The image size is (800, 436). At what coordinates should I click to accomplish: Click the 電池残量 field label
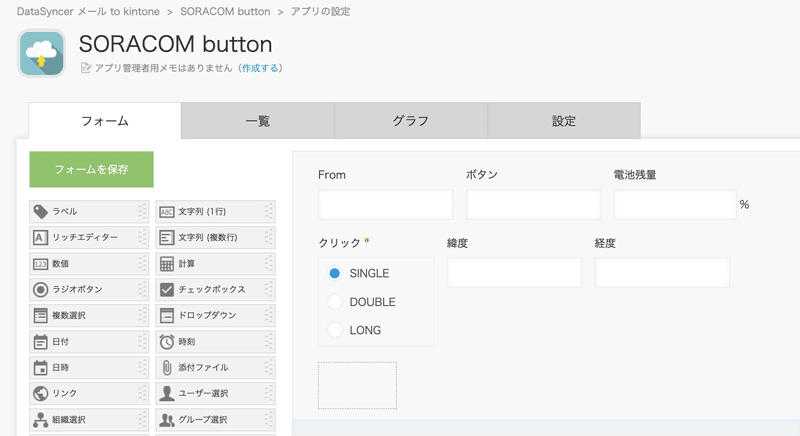635,175
